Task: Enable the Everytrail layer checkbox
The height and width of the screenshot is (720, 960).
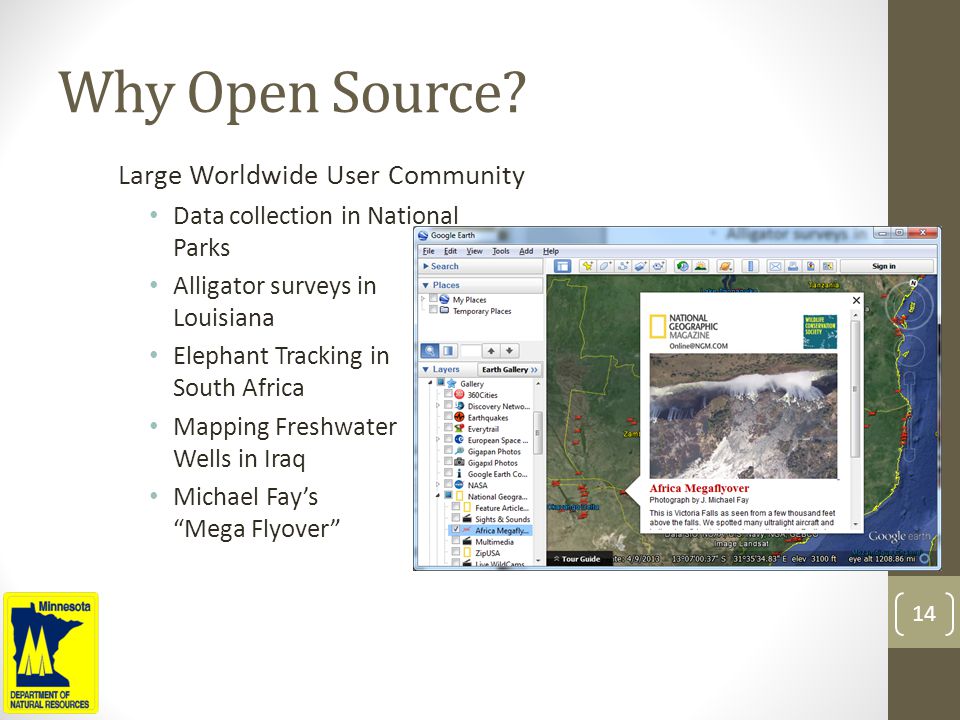Action: (448, 427)
